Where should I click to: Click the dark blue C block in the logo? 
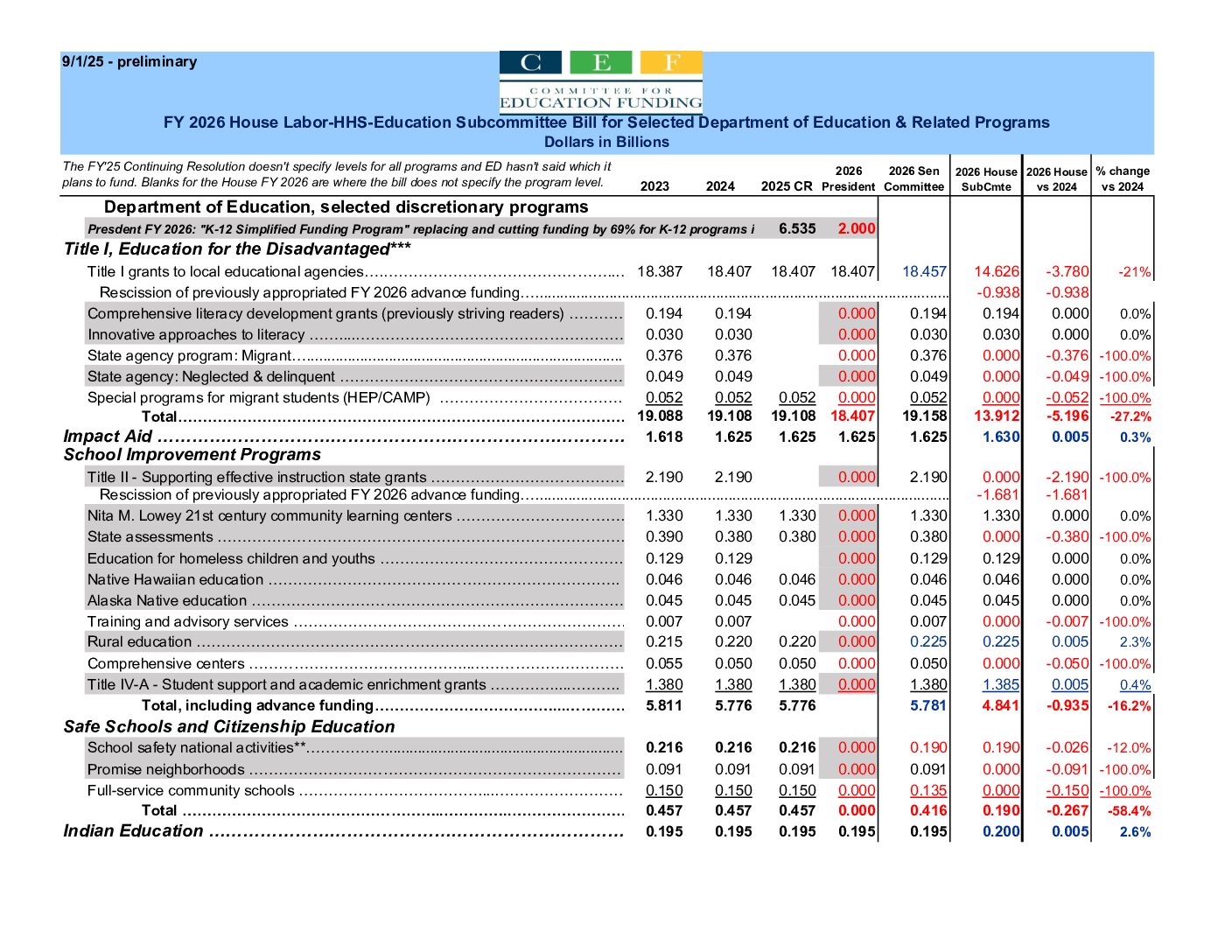click(x=530, y=61)
